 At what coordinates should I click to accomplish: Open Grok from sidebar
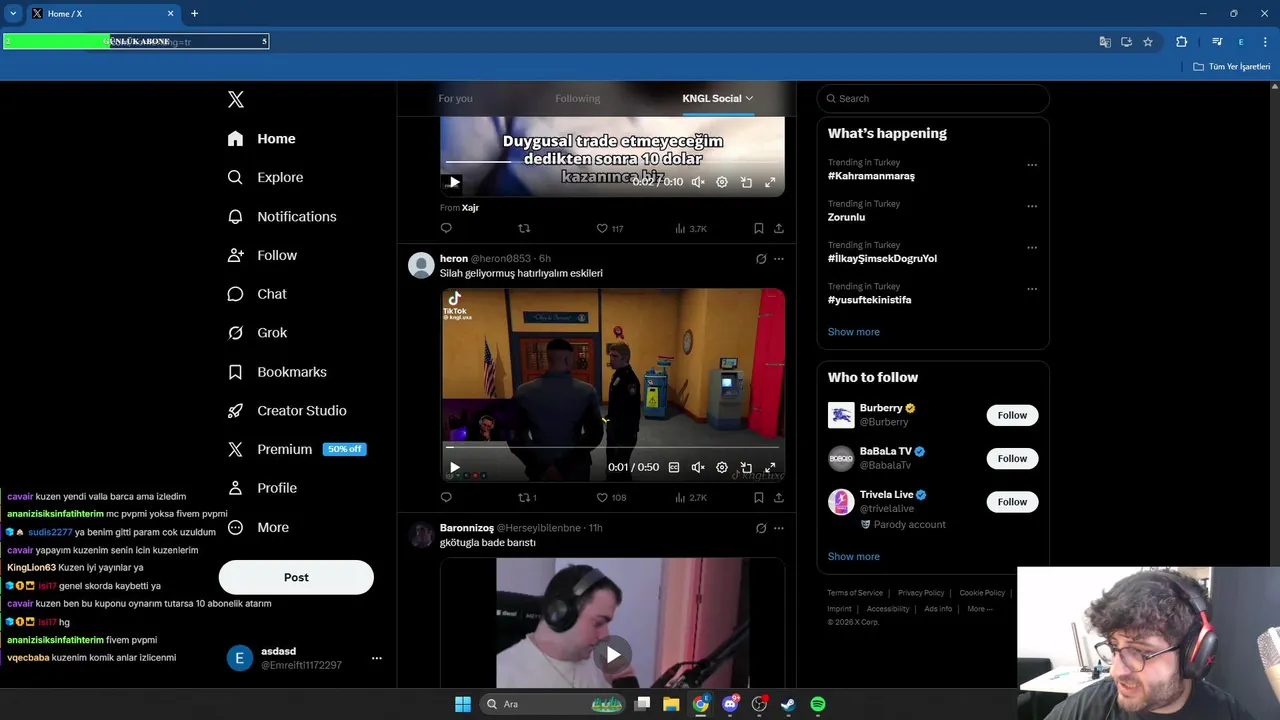(257, 333)
